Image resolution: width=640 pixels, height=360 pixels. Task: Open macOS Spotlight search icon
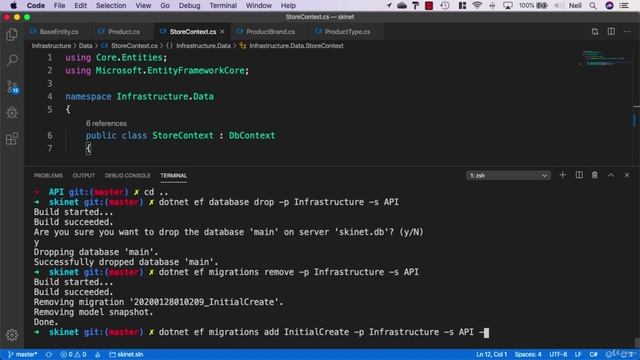click(x=593, y=5)
